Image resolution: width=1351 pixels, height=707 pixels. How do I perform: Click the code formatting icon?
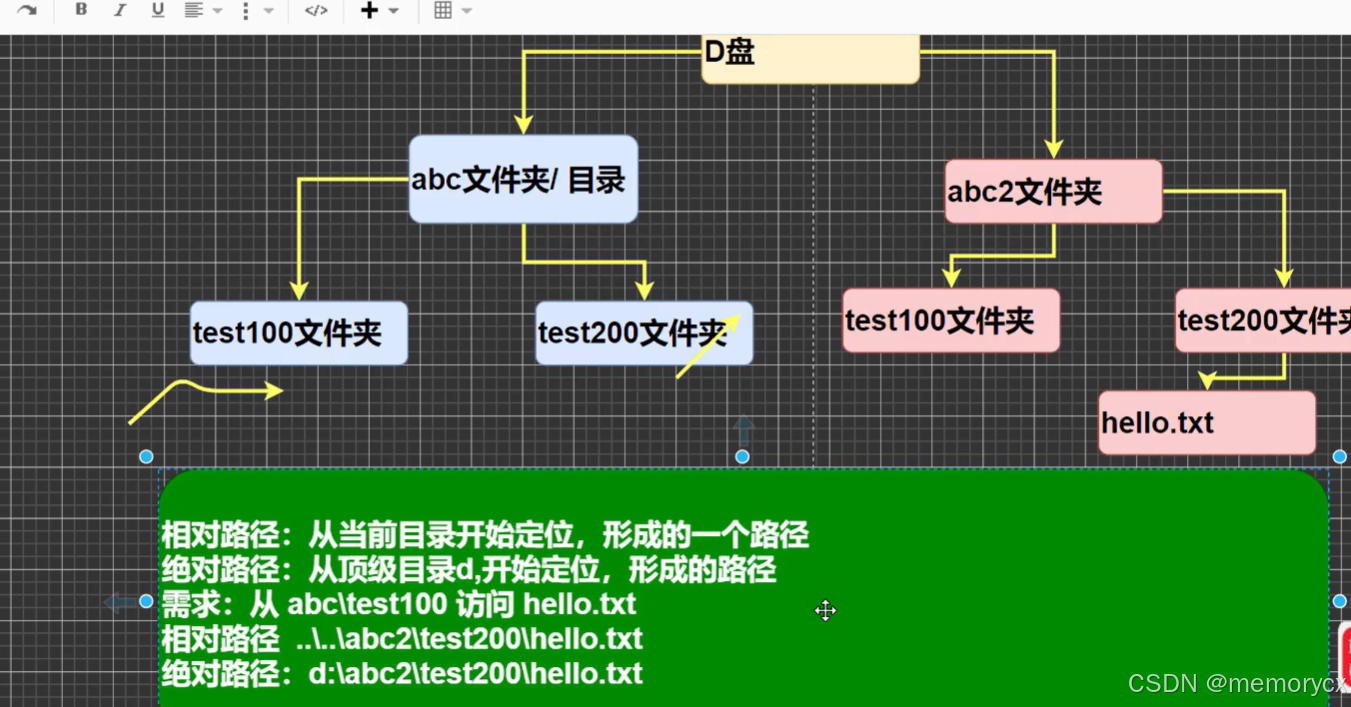click(315, 12)
